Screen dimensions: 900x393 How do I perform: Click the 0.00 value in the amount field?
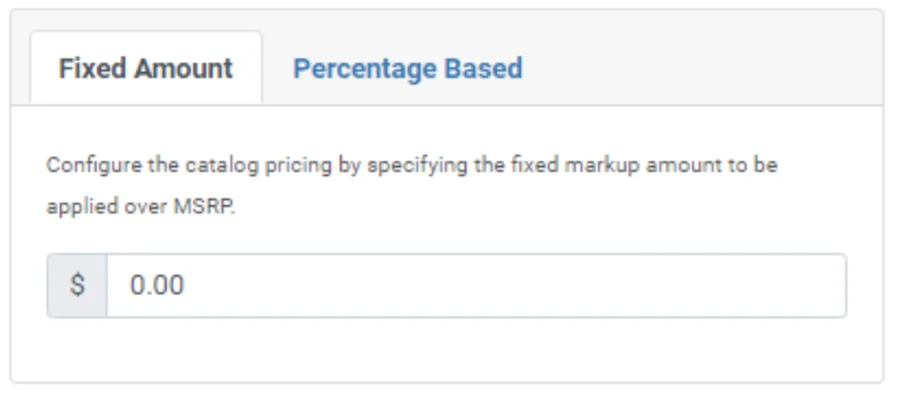[157, 285]
